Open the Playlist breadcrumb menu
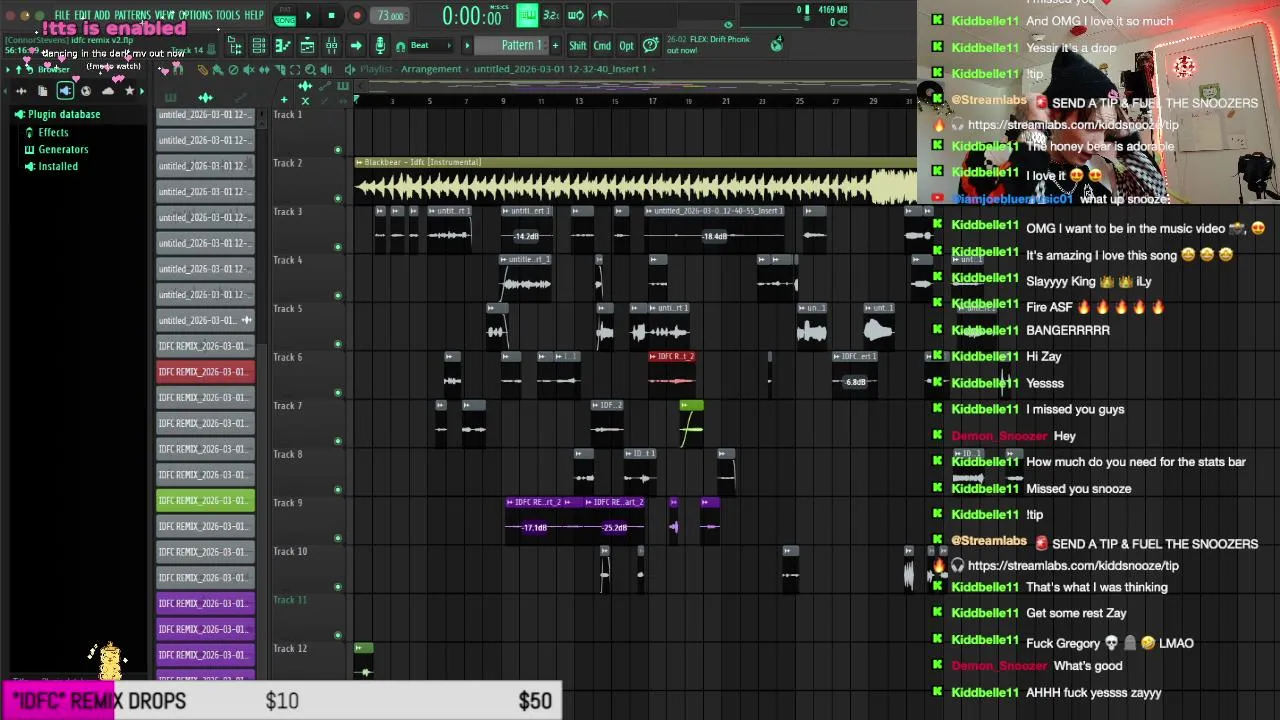 click(x=375, y=69)
